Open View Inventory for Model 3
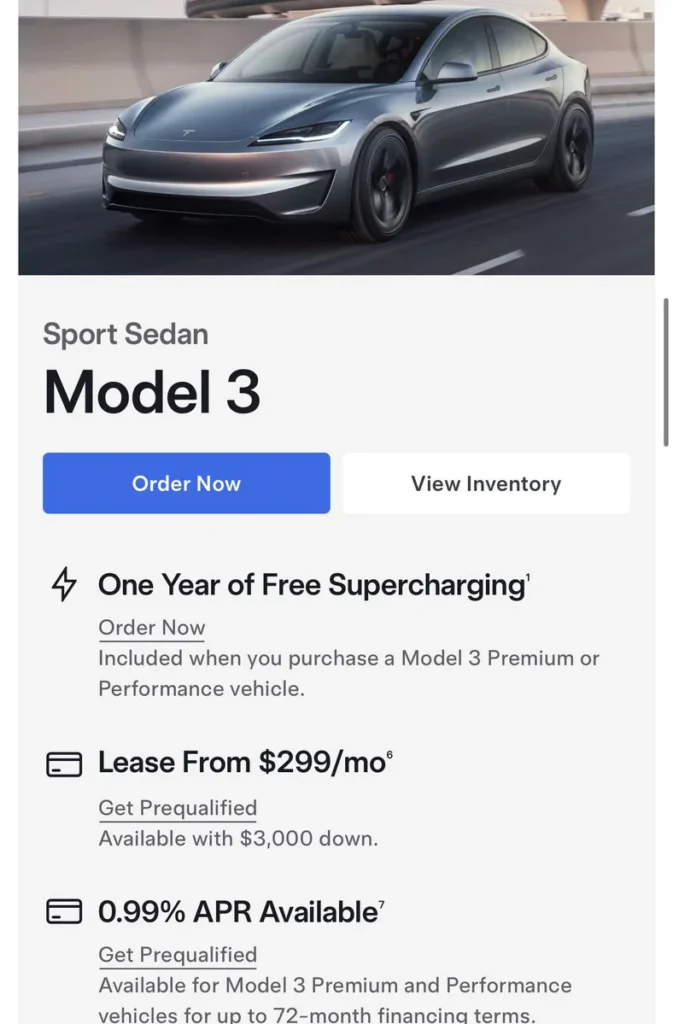The width and height of the screenshot is (673, 1024). [486, 484]
